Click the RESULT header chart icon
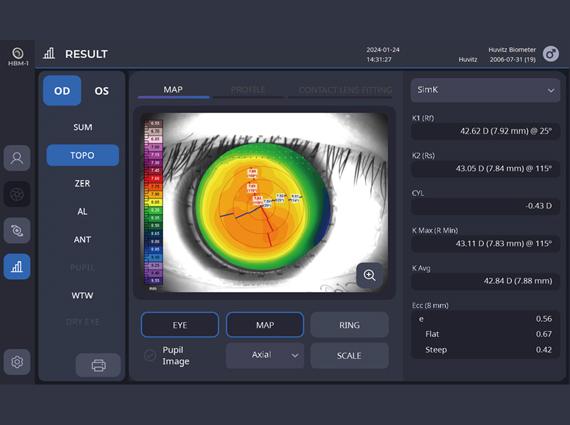This screenshot has width=570, height=425. (x=49, y=54)
